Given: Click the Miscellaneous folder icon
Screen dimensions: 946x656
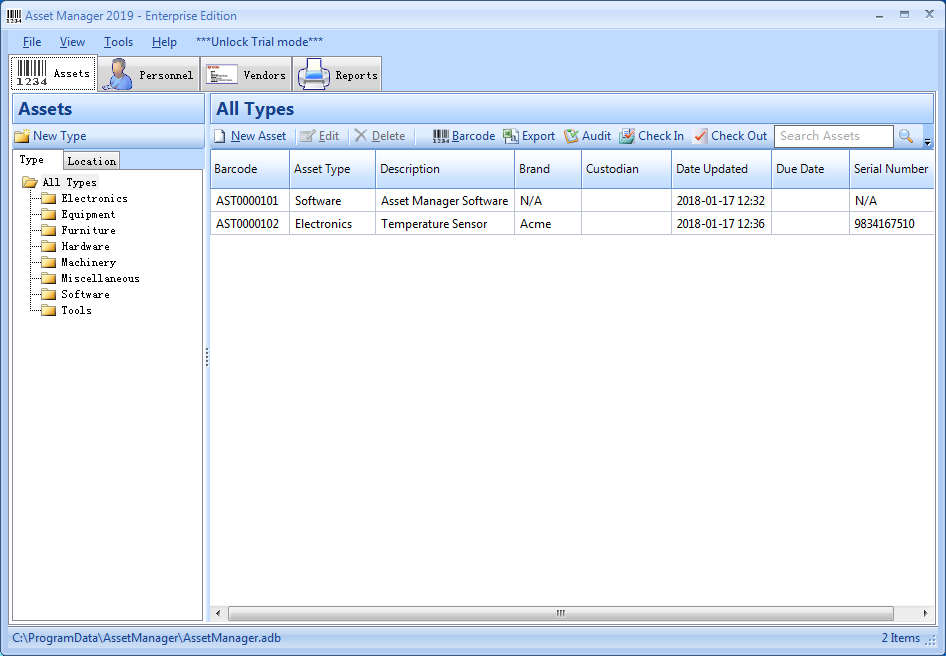Looking at the screenshot, I should click(x=49, y=279).
